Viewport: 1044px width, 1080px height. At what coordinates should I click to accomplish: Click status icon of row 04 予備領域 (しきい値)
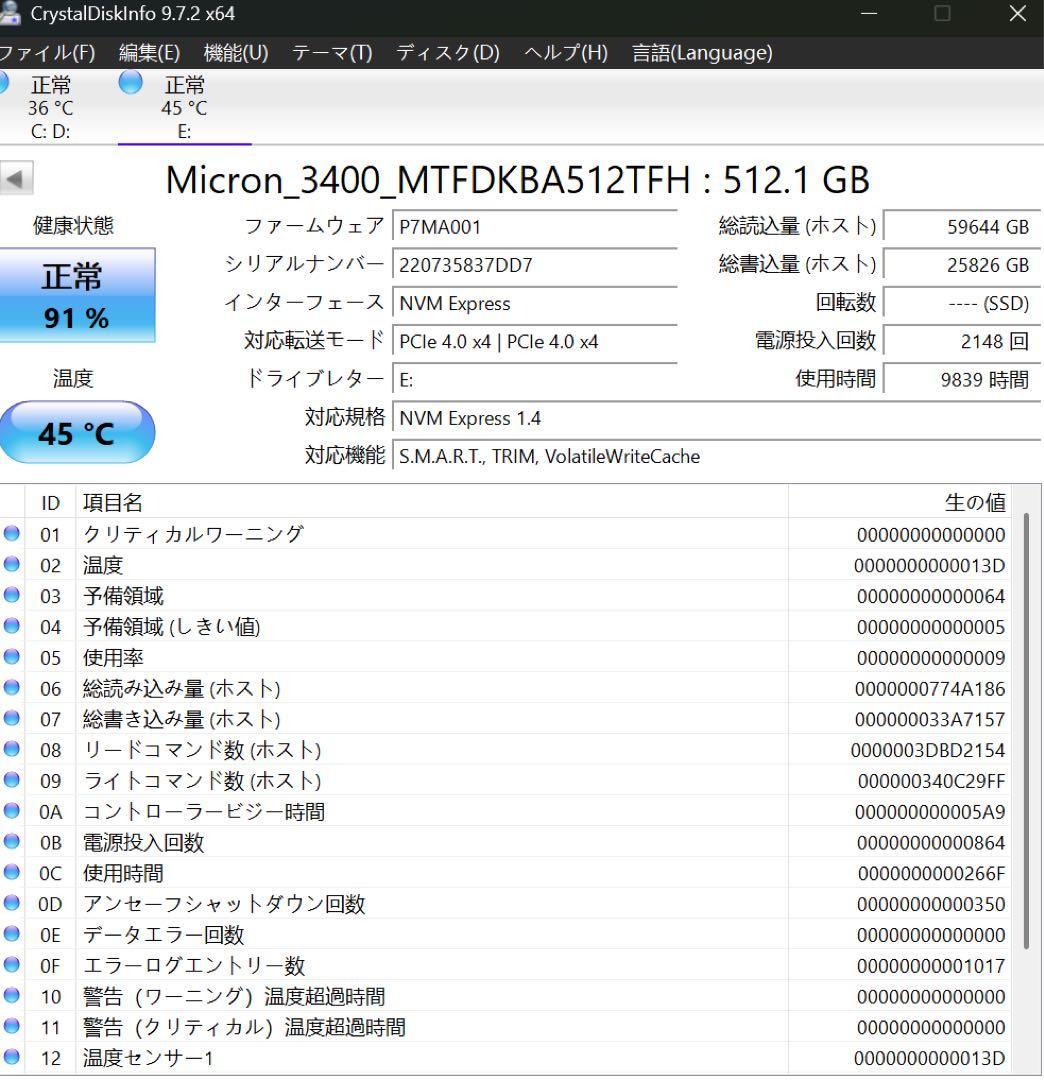pos(12,625)
